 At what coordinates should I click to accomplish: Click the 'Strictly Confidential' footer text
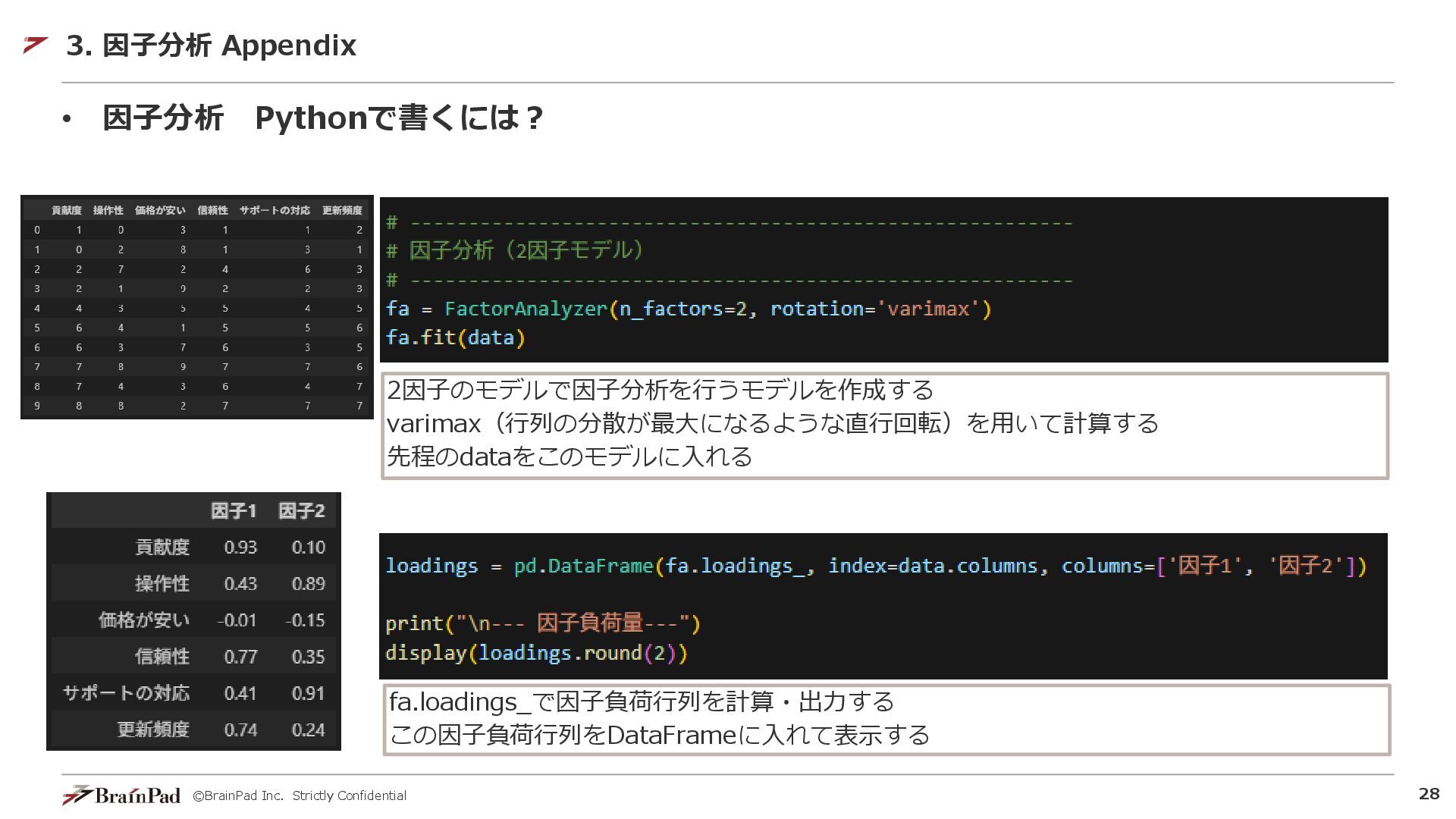click(349, 795)
